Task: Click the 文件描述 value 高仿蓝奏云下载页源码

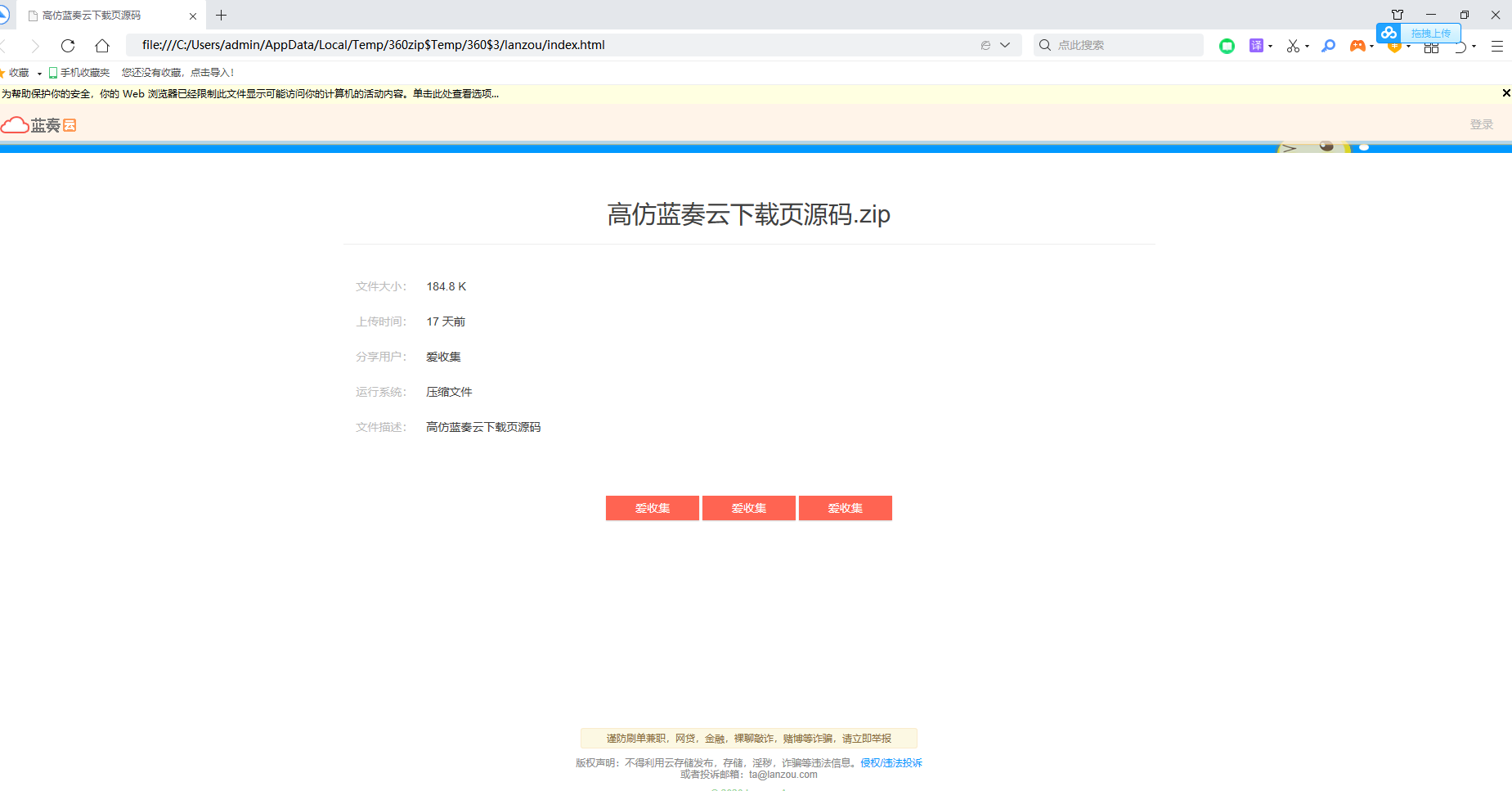Action: (483, 427)
